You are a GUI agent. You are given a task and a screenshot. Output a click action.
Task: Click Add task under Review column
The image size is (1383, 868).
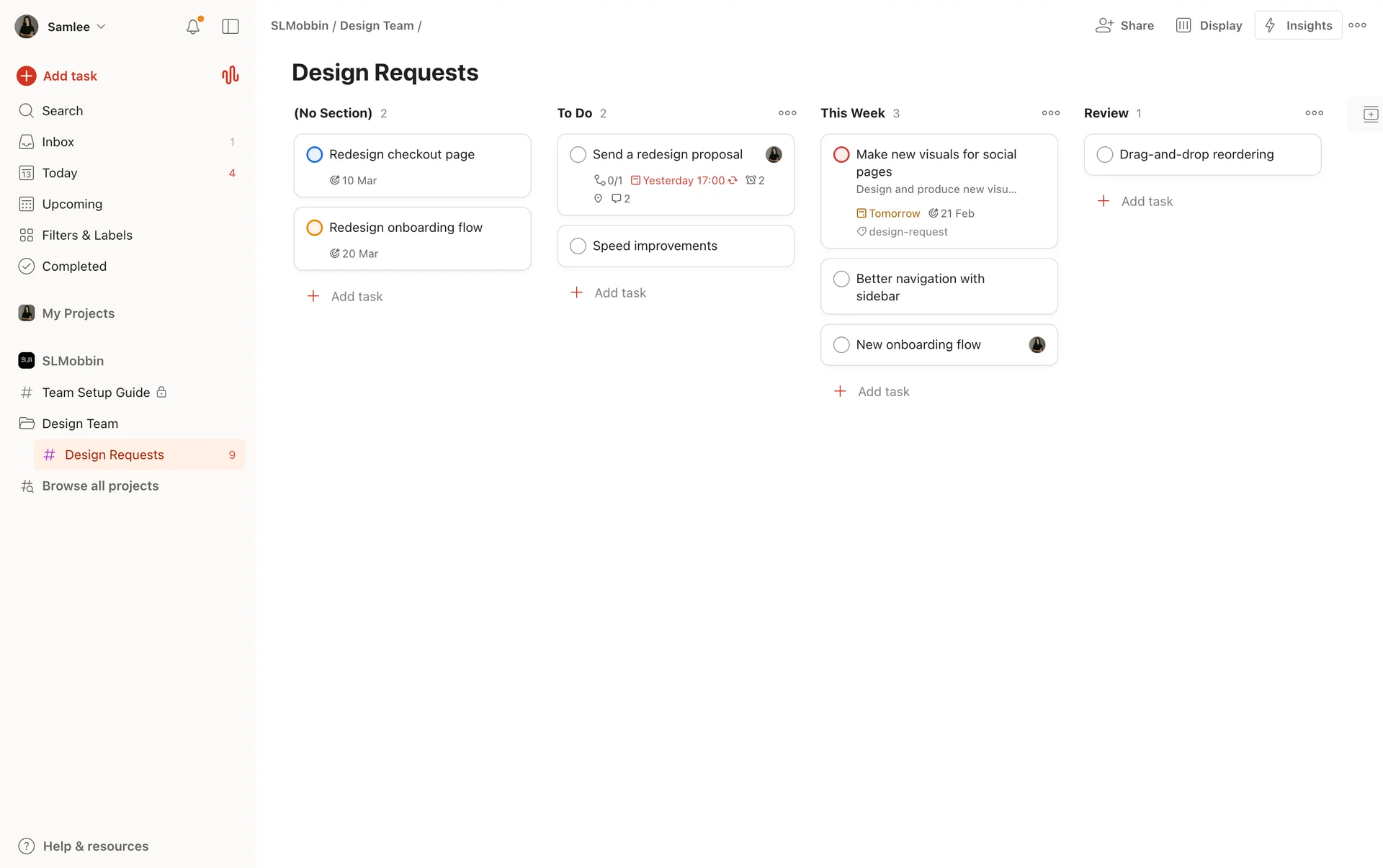tap(1146, 201)
